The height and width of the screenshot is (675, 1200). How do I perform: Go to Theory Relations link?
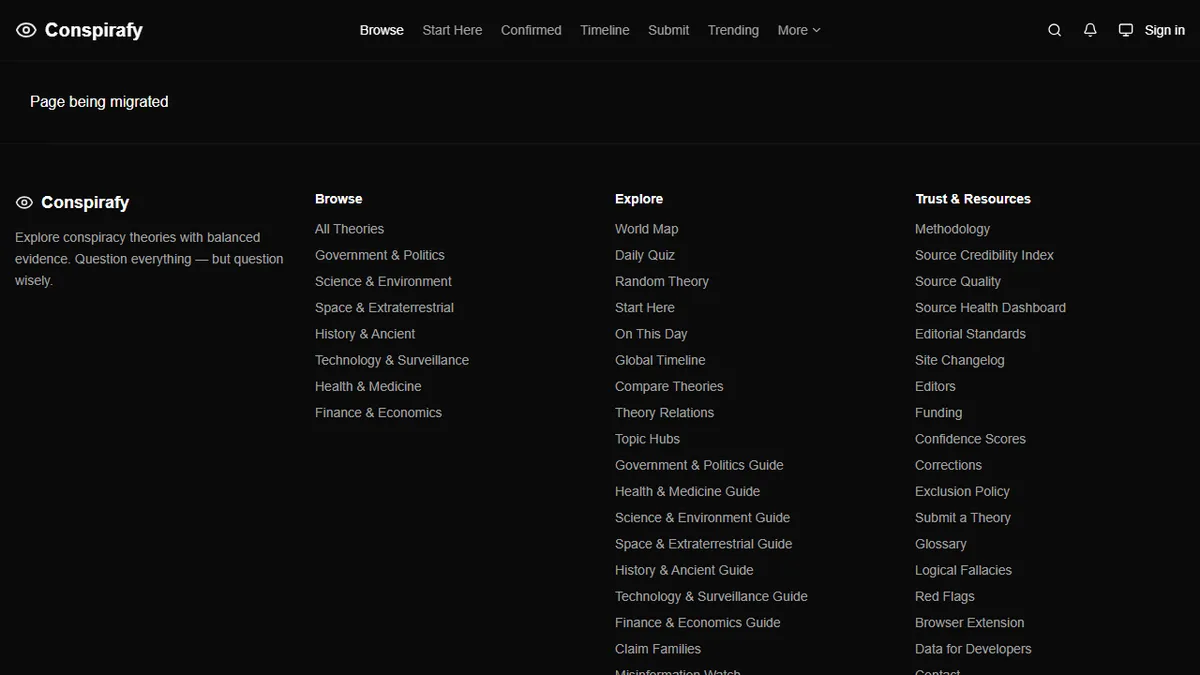coord(664,412)
